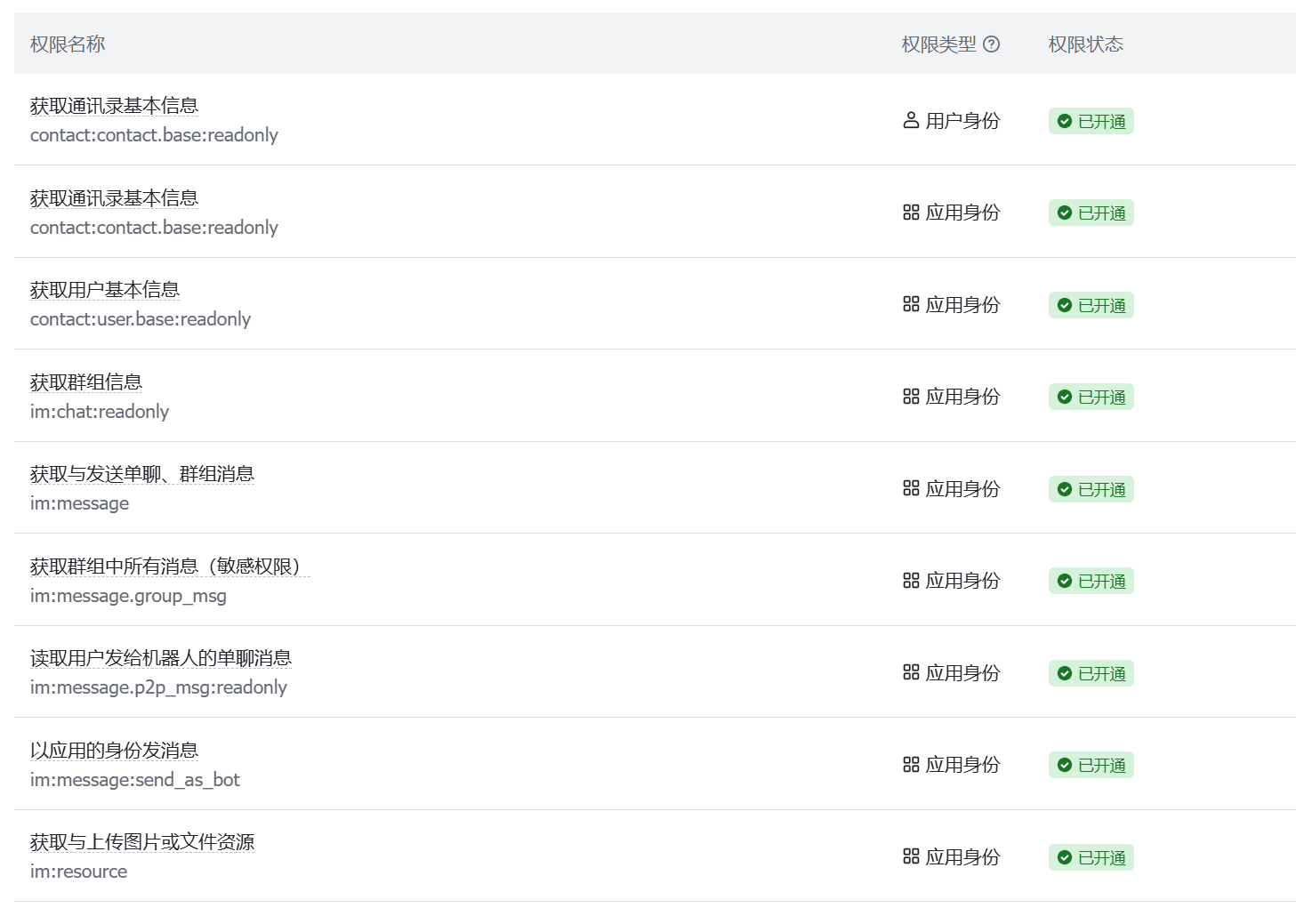Select the contact:user.base:readonly scope text
The width and height of the screenshot is (1296, 924).
[141, 319]
